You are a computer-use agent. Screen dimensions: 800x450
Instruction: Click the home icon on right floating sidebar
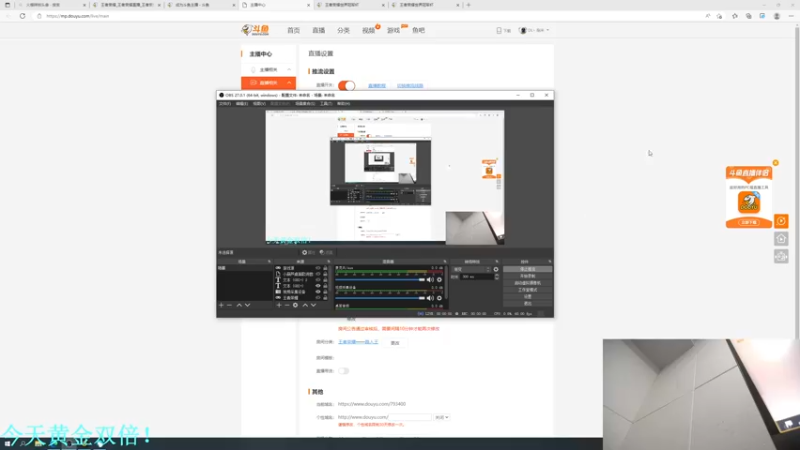pos(781,239)
